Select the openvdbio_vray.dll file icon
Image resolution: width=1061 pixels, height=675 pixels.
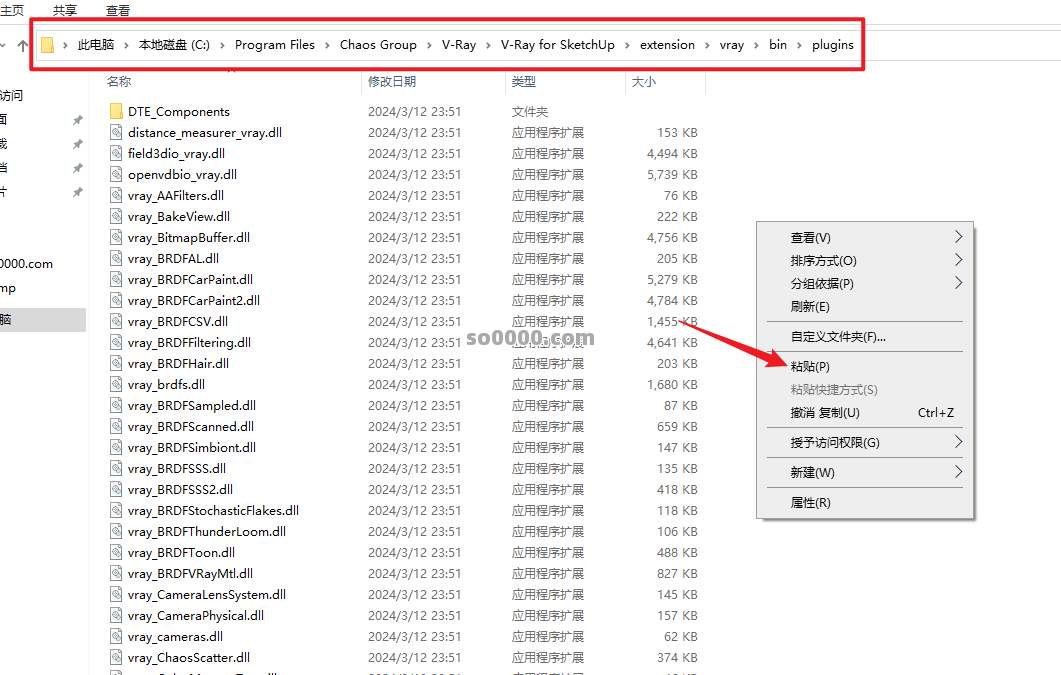(116, 174)
